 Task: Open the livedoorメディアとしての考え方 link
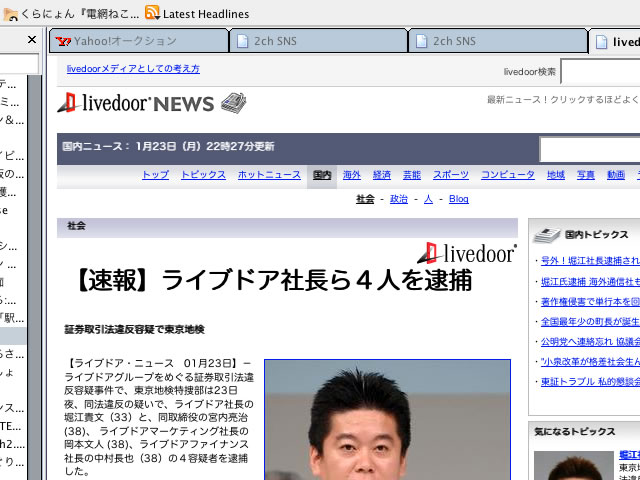[x=133, y=69]
